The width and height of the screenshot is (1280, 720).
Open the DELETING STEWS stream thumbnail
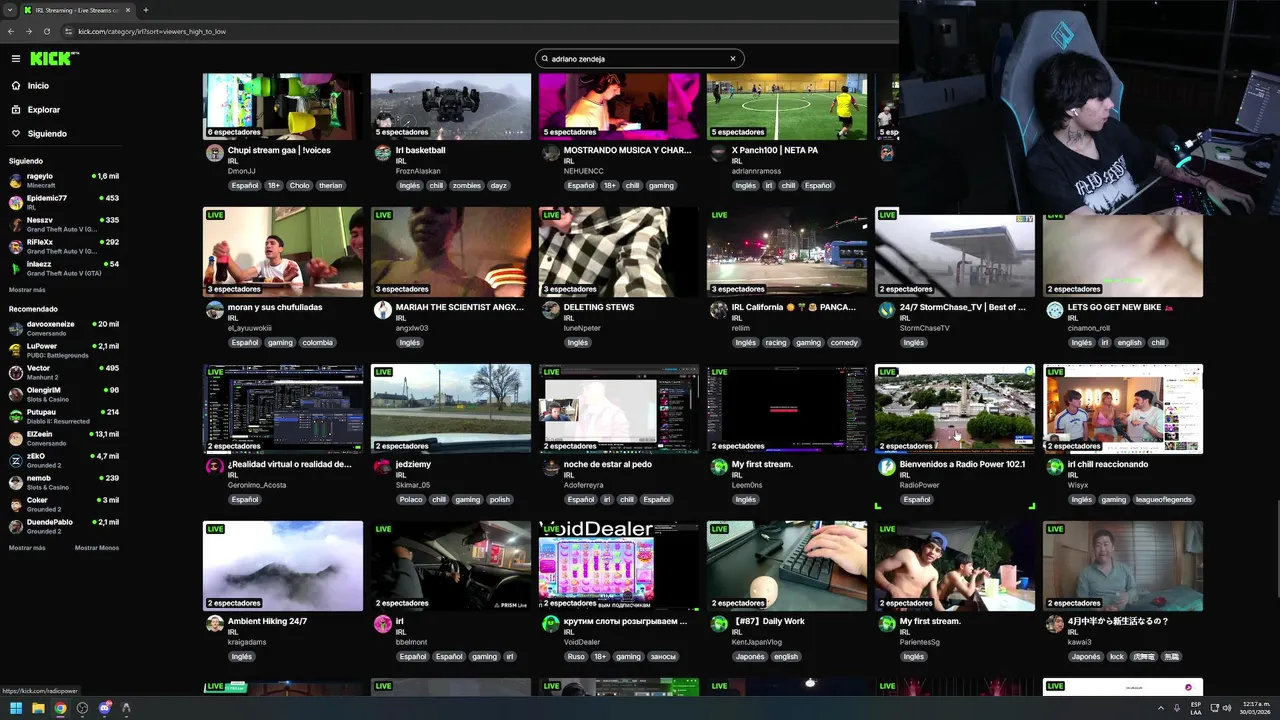pos(619,252)
